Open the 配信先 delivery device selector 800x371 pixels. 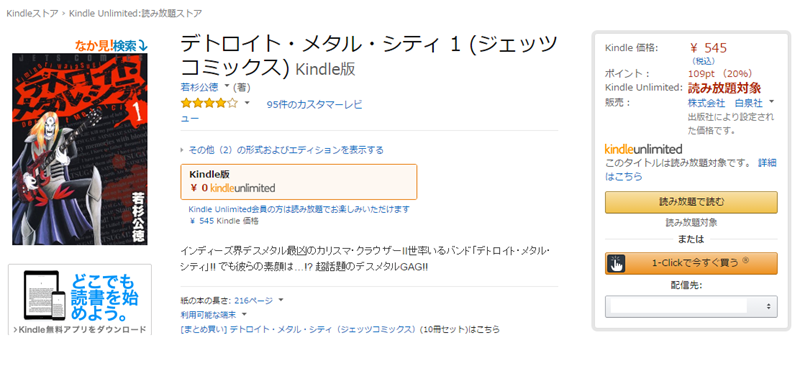[x=691, y=306]
